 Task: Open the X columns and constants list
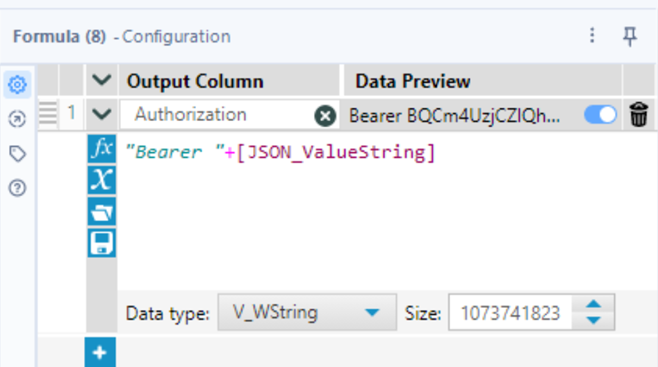click(102, 180)
